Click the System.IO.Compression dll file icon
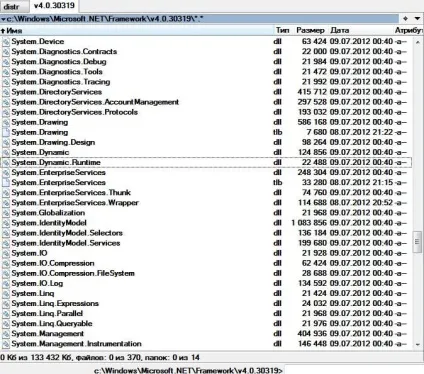Image resolution: width=424 pixels, height=374 pixels. (6, 263)
